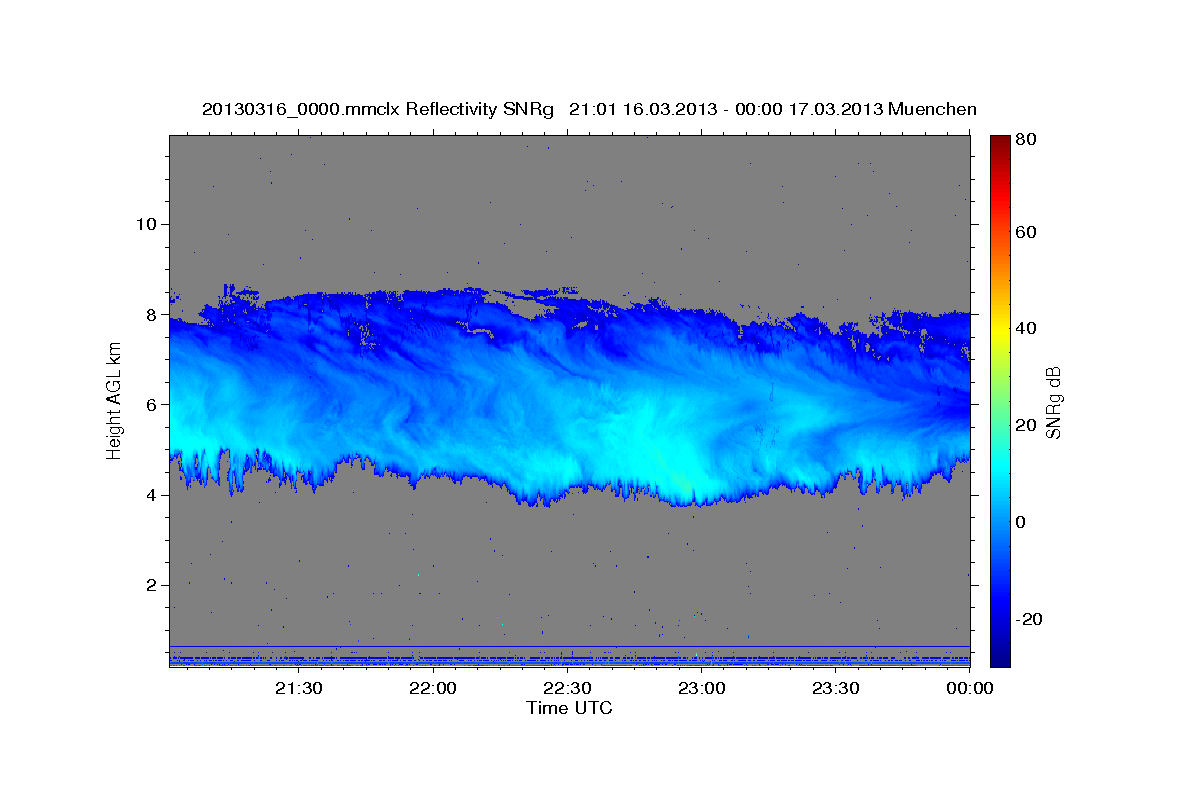Click the "Height AGL km" axis label
Image resolution: width=1200 pixels, height=800 pixels.
[x=114, y=402]
